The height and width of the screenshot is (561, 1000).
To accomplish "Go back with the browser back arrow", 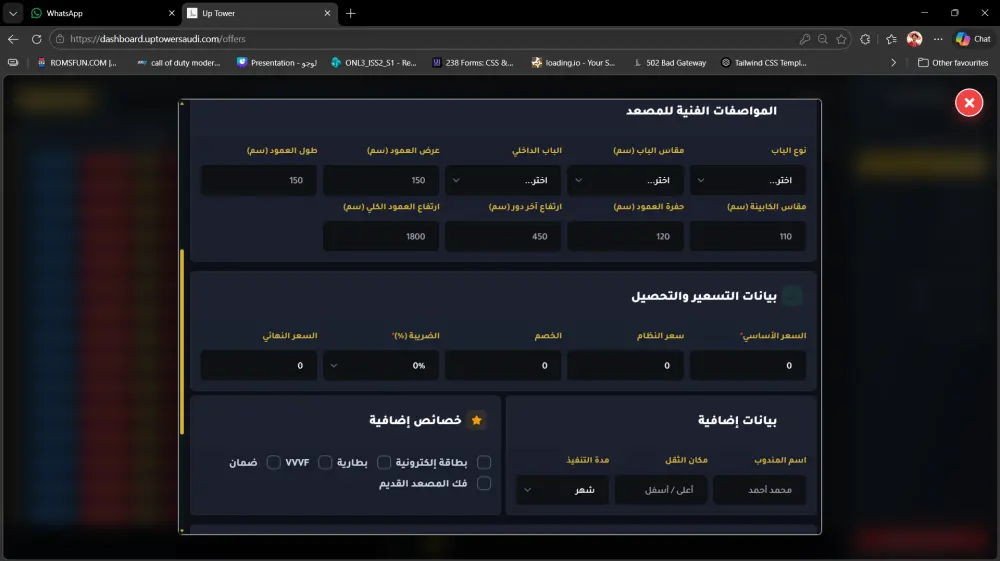I will [13, 39].
